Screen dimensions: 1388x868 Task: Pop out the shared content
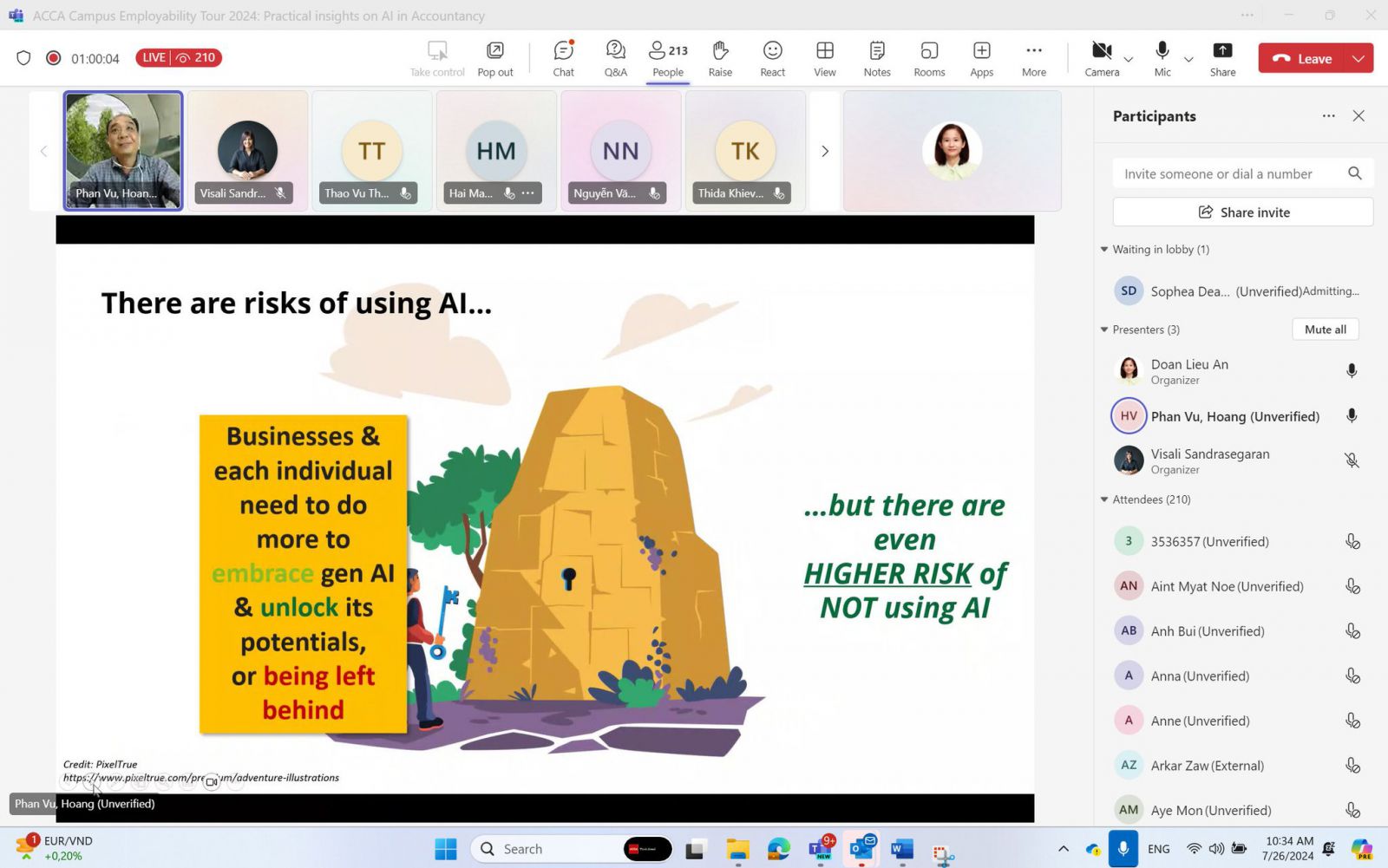click(495, 58)
